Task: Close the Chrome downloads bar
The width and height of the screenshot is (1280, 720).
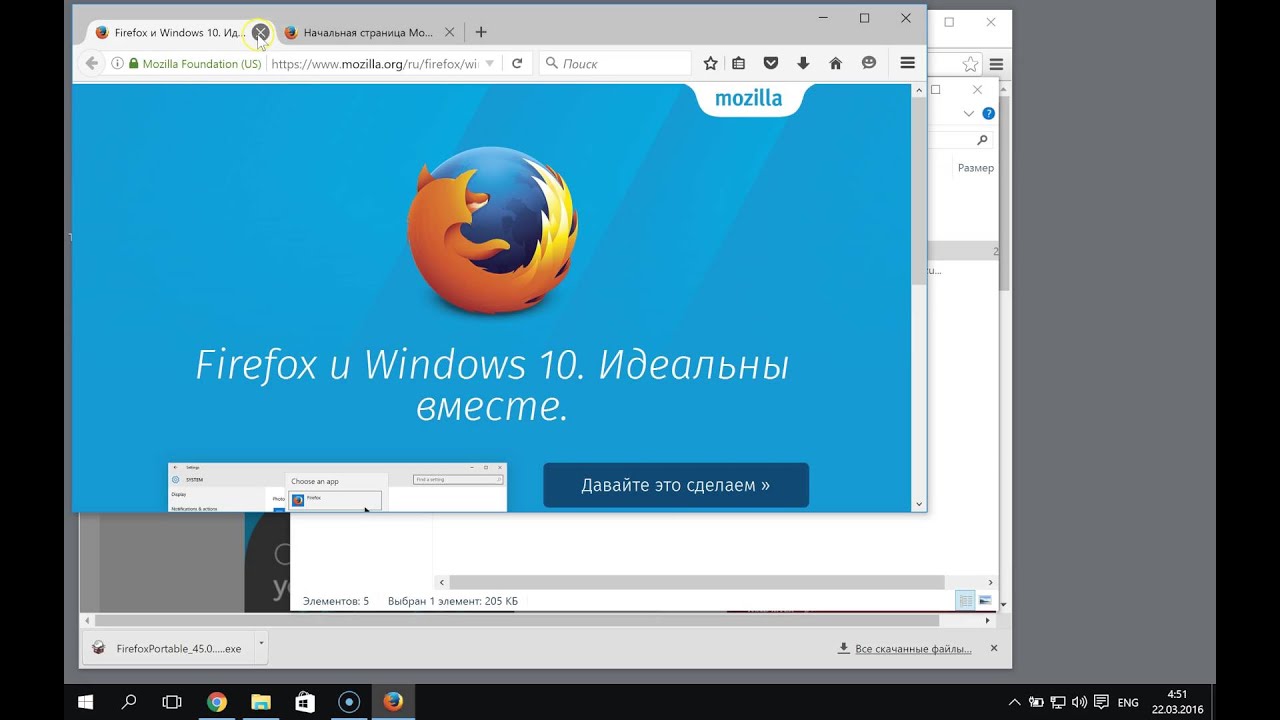Action: tap(993, 648)
